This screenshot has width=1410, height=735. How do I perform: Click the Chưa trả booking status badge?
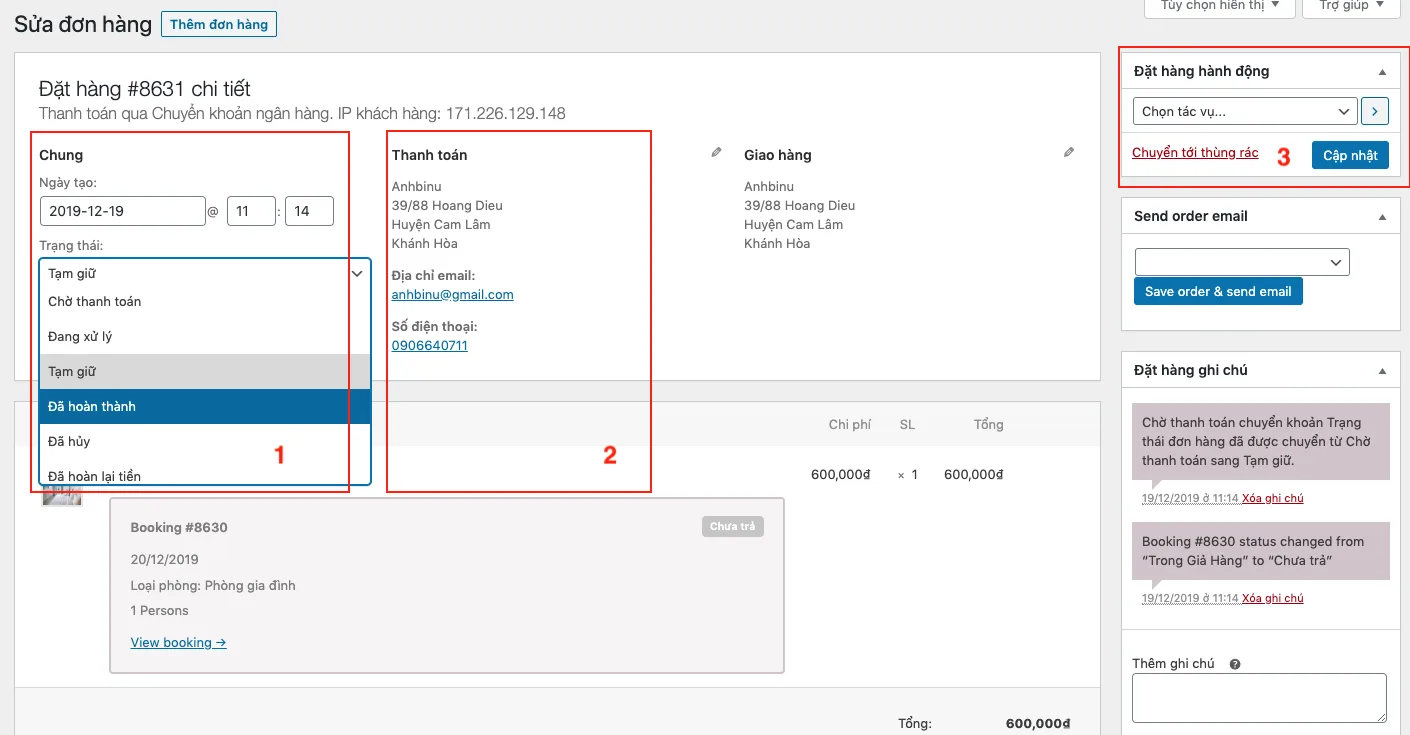click(x=733, y=527)
